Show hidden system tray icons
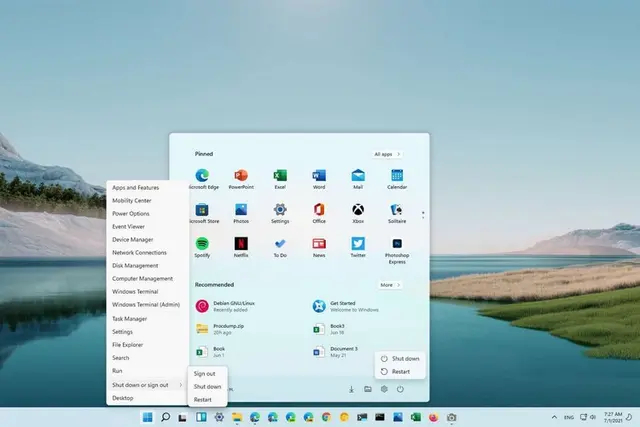Viewport: 640px width, 427px height. 554,417
